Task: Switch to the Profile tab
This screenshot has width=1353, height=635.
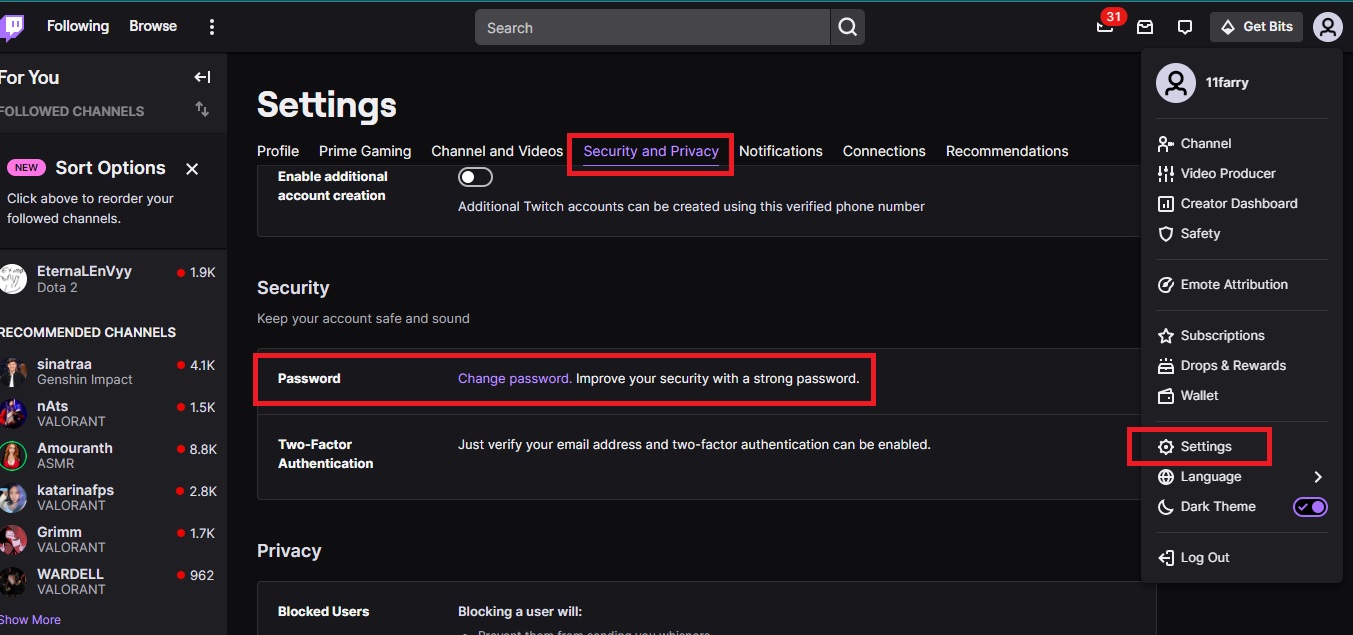Action: (x=278, y=151)
